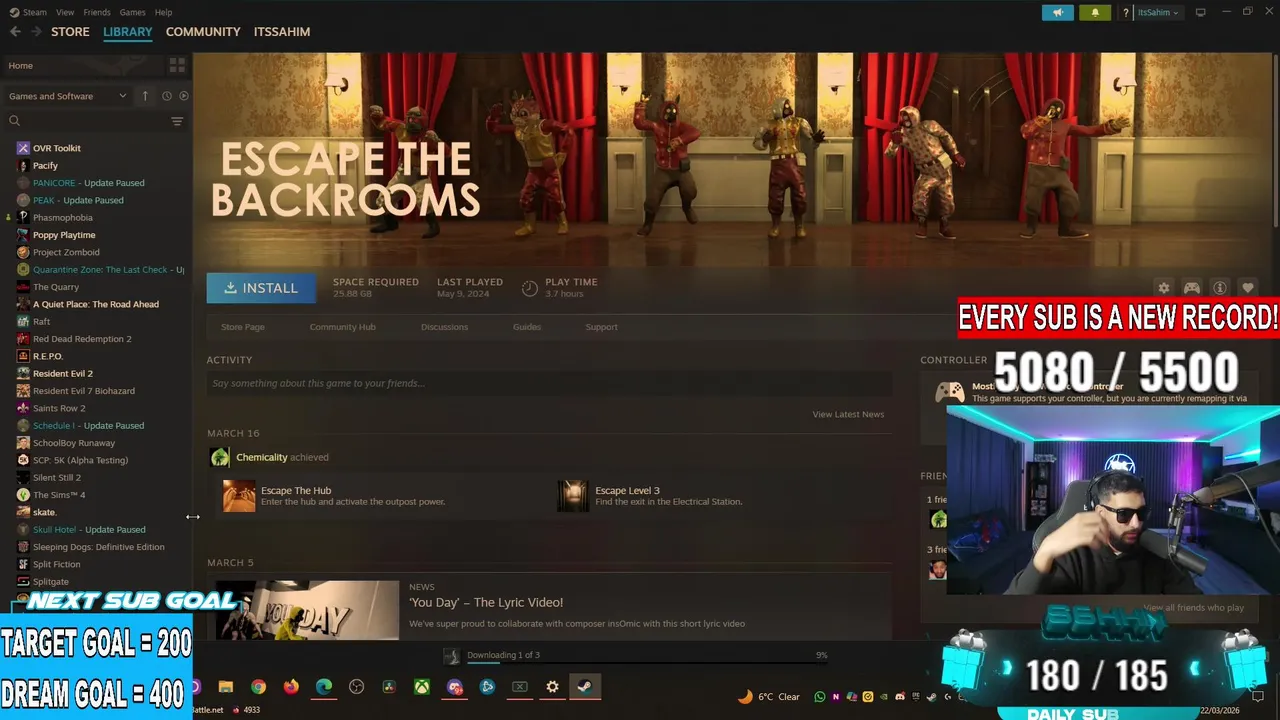
Task: Open the You Day lyric video thumbnail
Action: tap(307, 610)
